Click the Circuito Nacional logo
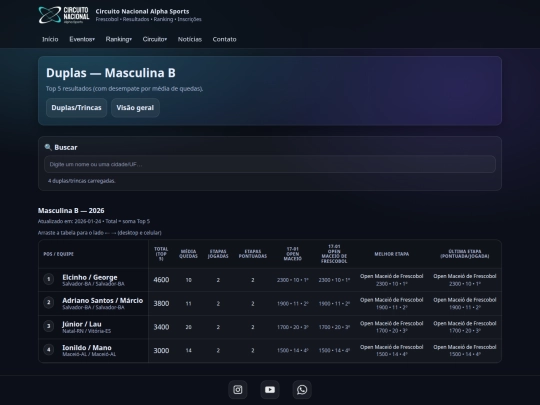The image size is (540, 405). click(64, 15)
